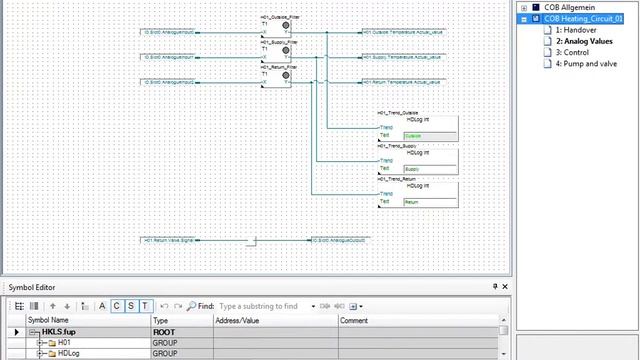Image resolution: width=640 pixels, height=360 pixels.
Task: Expand the COB Allgemein tree node
Action: 524,8
